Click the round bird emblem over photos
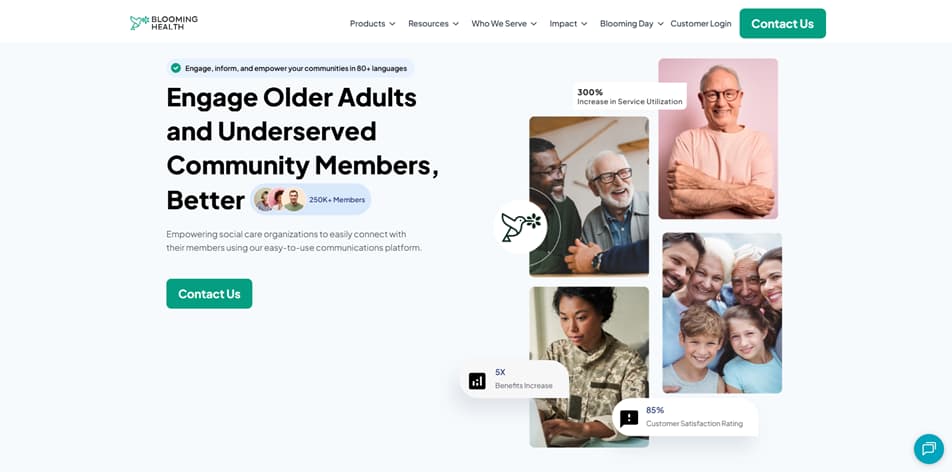The height and width of the screenshot is (472, 952). (x=520, y=227)
